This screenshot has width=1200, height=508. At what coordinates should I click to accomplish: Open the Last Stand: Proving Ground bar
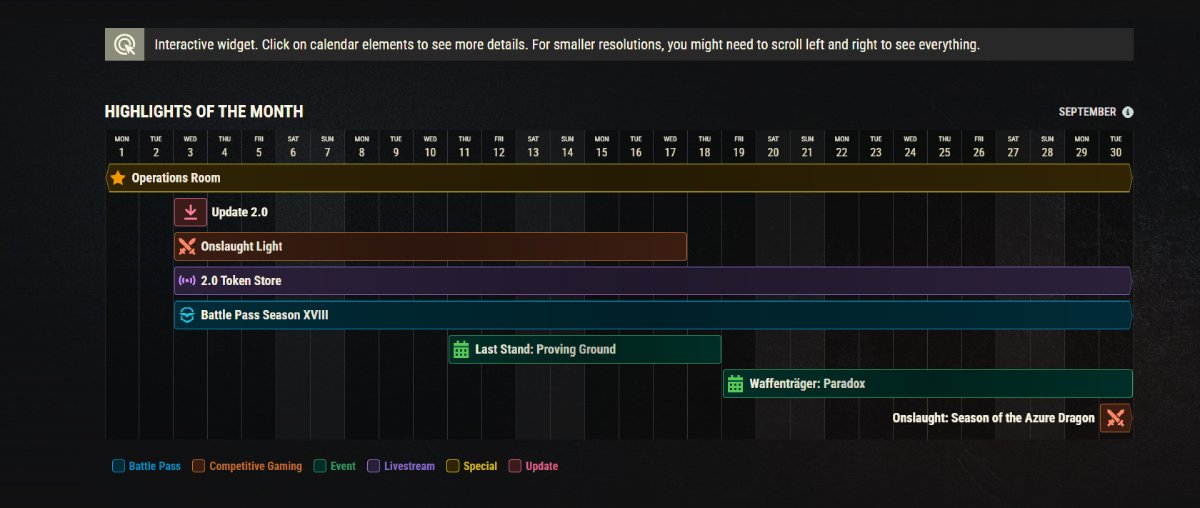585,349
